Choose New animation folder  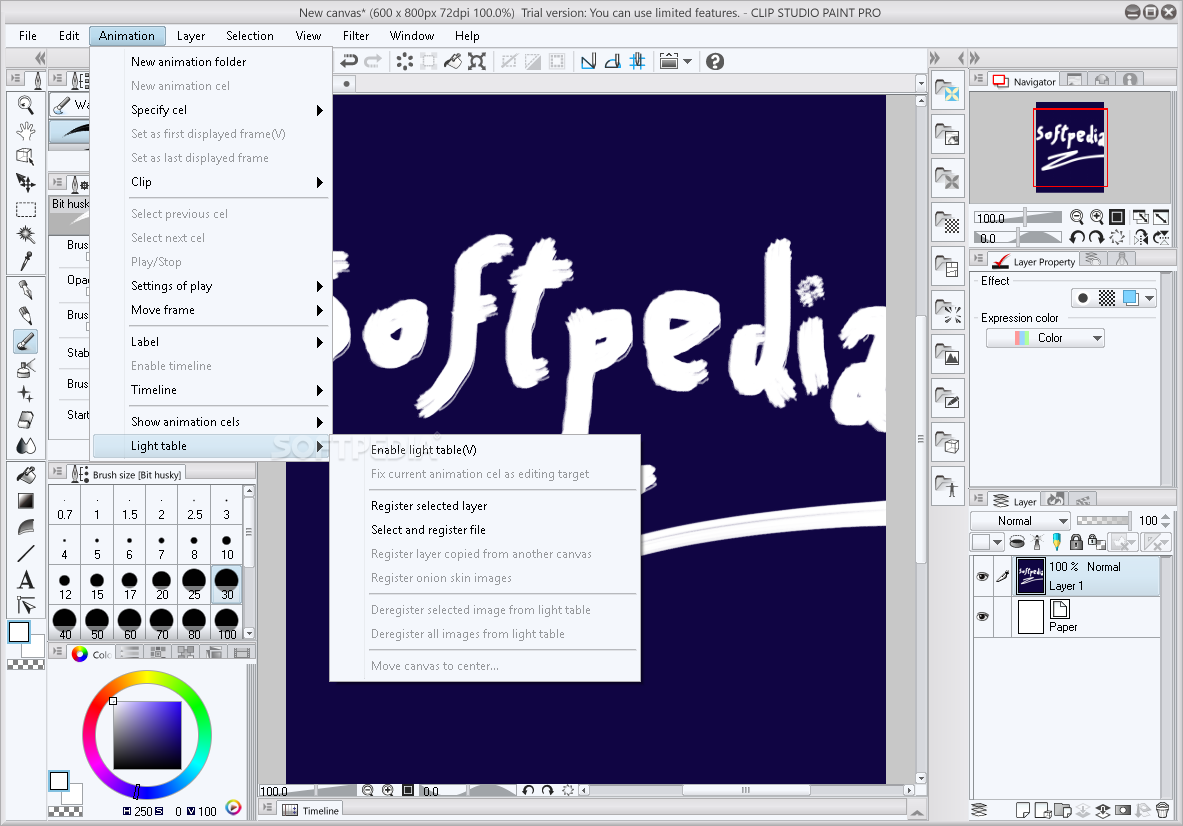click(x=210, y=62)
